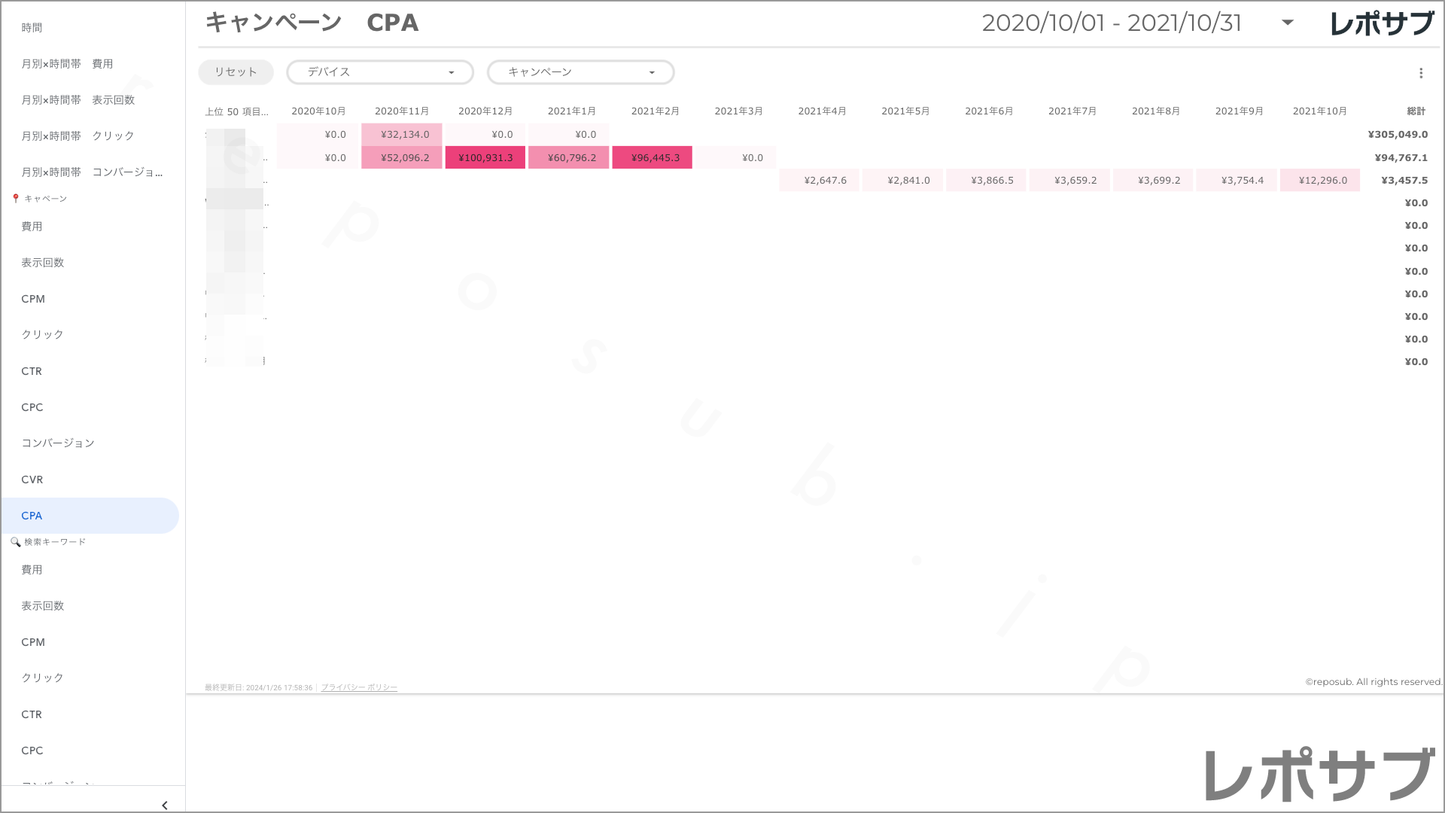Collapse the left navigation sidebar with the chevron
This screenshot has height=813, width=1445.
[164, 804]
